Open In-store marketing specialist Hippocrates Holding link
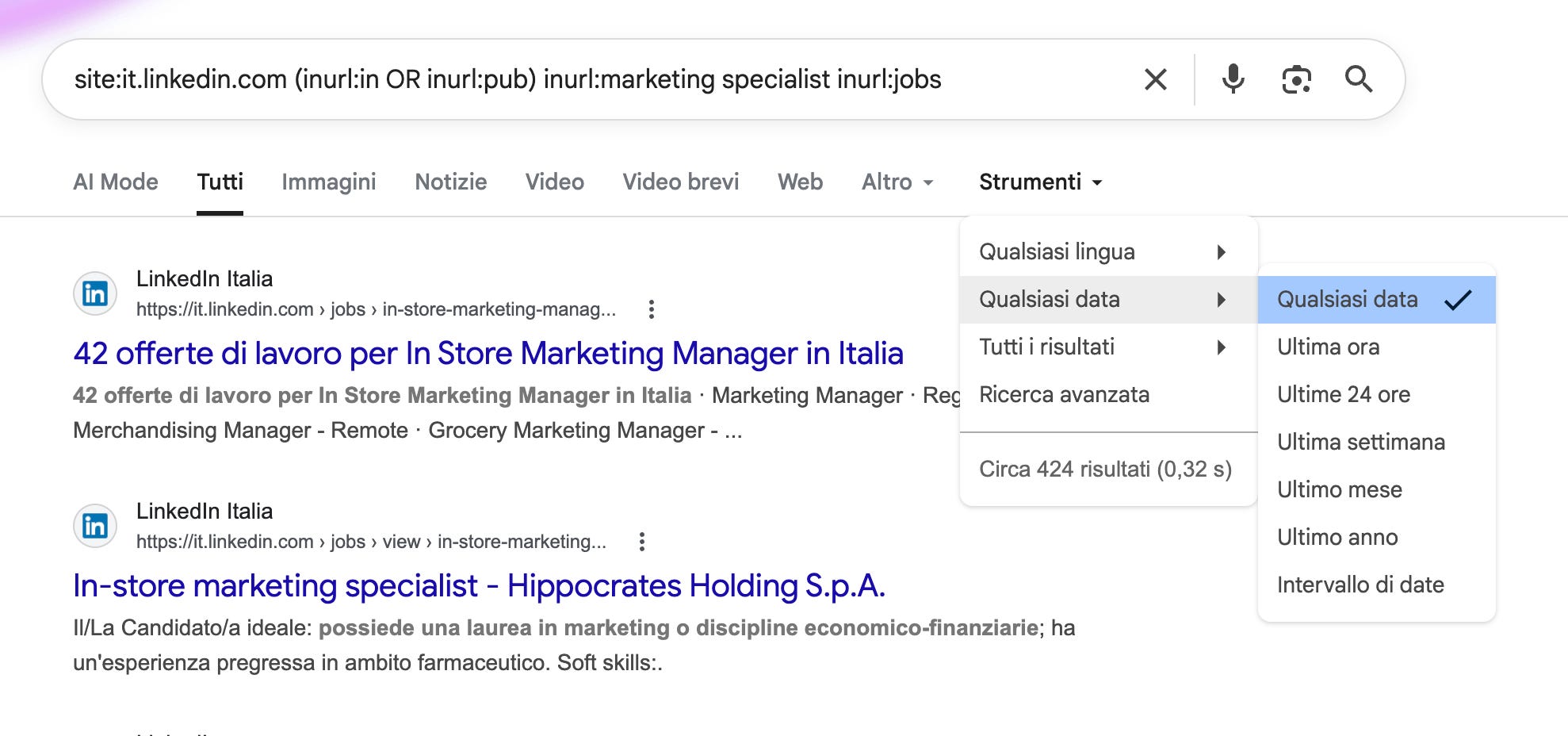This screenshot has height=736, width=1568. 479,586
